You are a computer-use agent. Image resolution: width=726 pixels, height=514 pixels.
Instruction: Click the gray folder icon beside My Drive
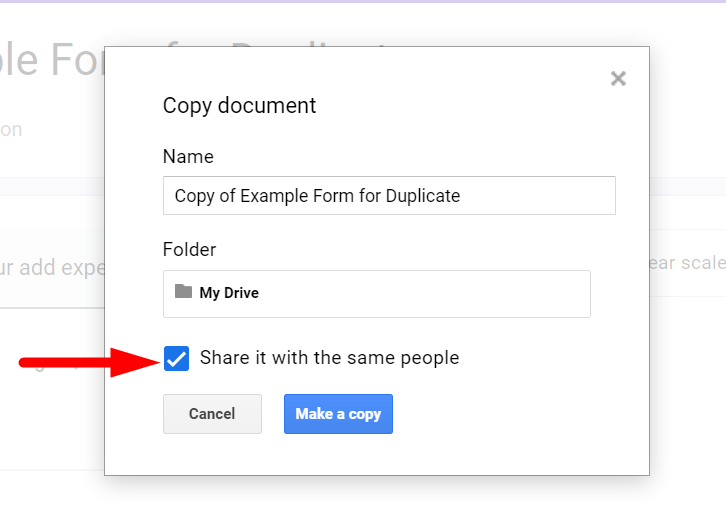[183, 292]
